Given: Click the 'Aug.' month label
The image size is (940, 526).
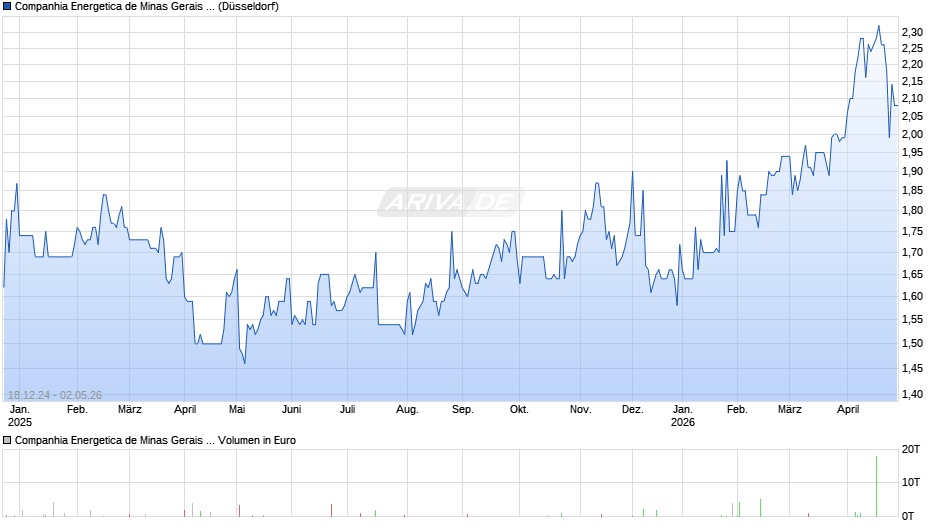Looking at the screenshot, I should tap(407, 410).
